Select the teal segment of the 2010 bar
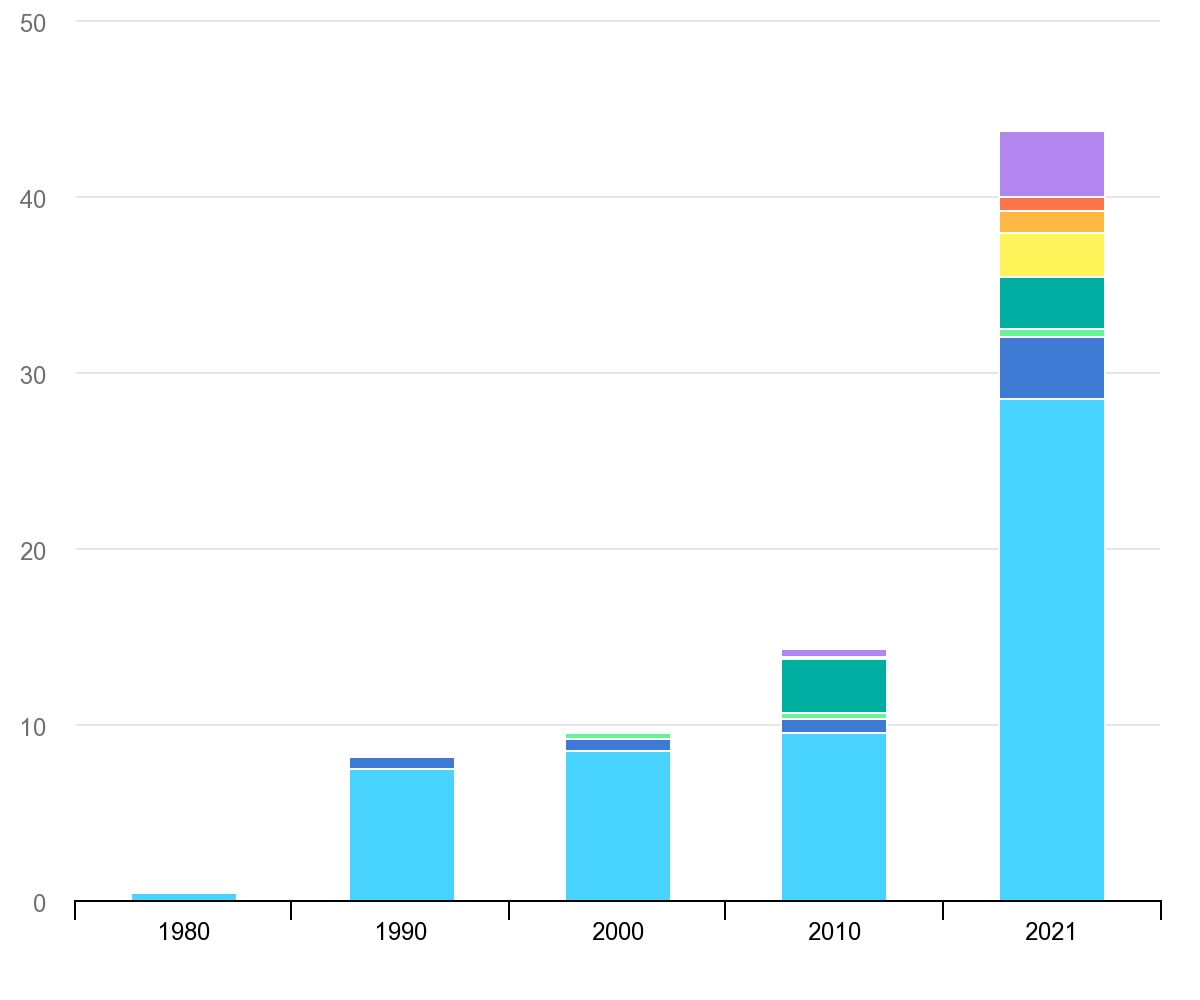Screen dimensions: 1200x1000 [x=833, y=686]
